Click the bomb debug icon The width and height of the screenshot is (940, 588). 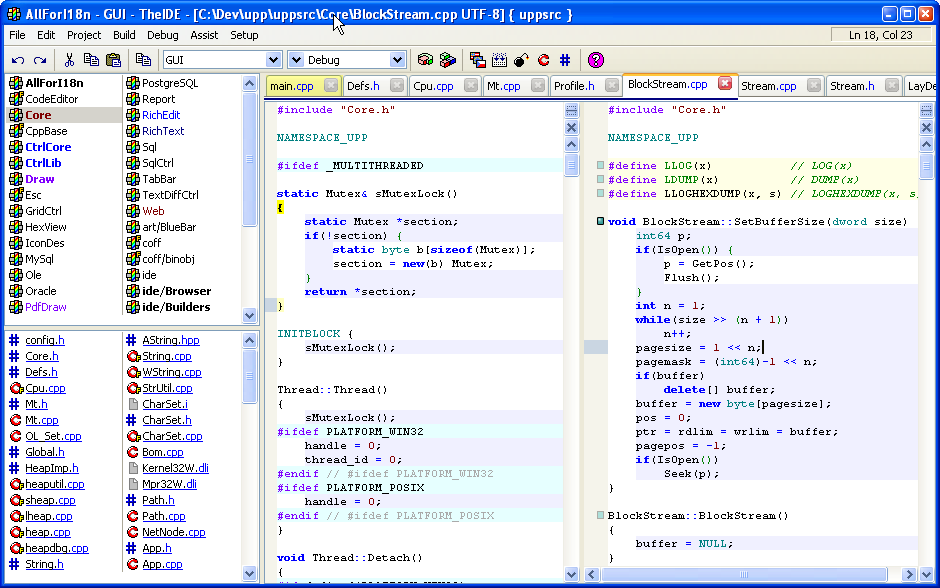click(521, 60)
